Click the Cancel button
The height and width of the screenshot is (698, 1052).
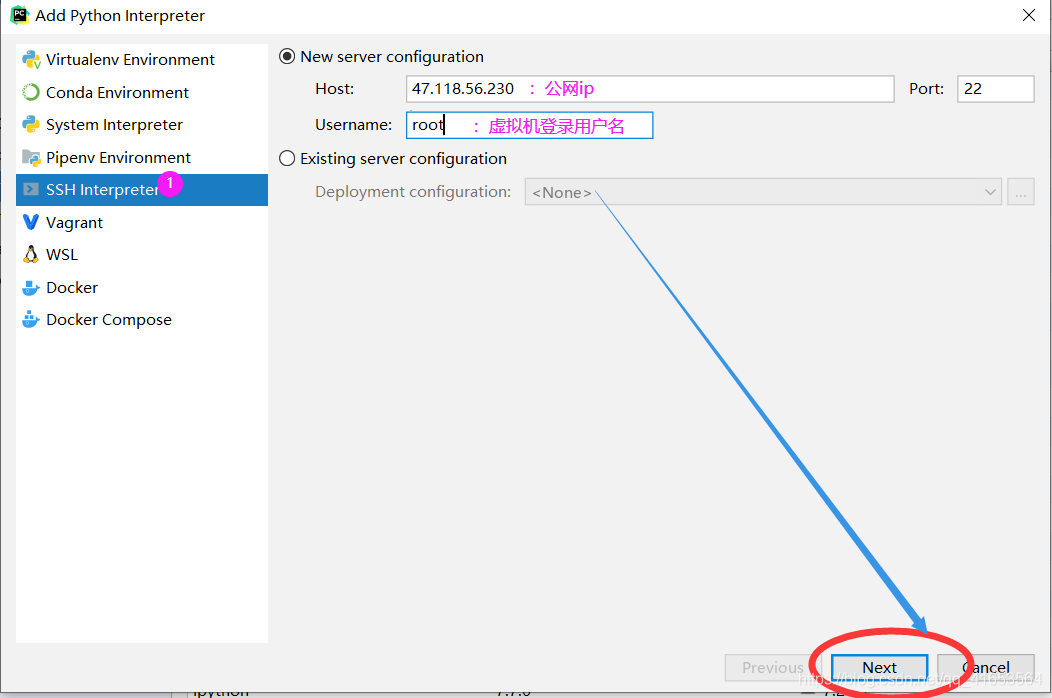[x=986, y=668]
